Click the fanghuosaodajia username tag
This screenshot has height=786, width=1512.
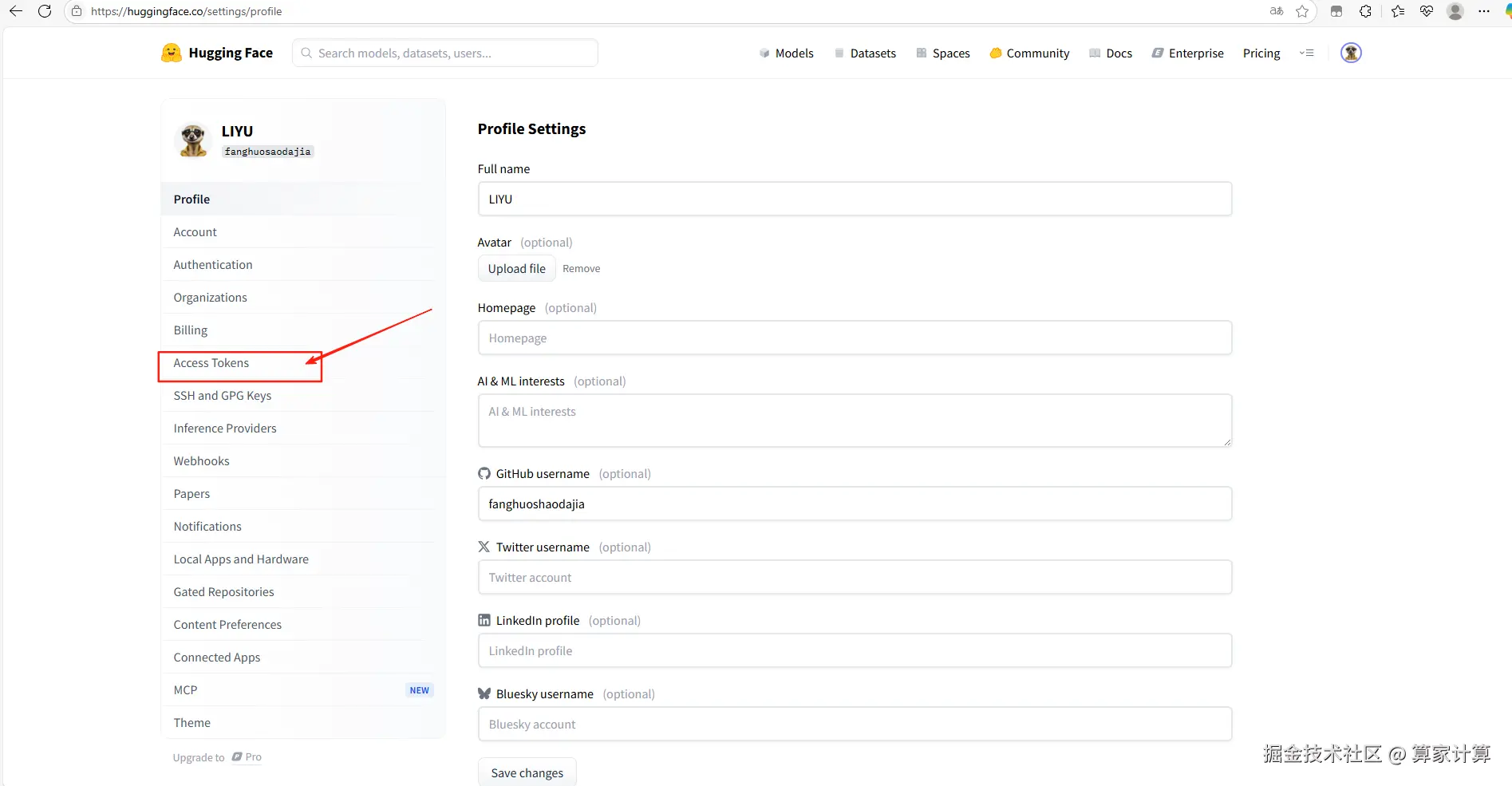pyautogui.click(x=267, y=152)
